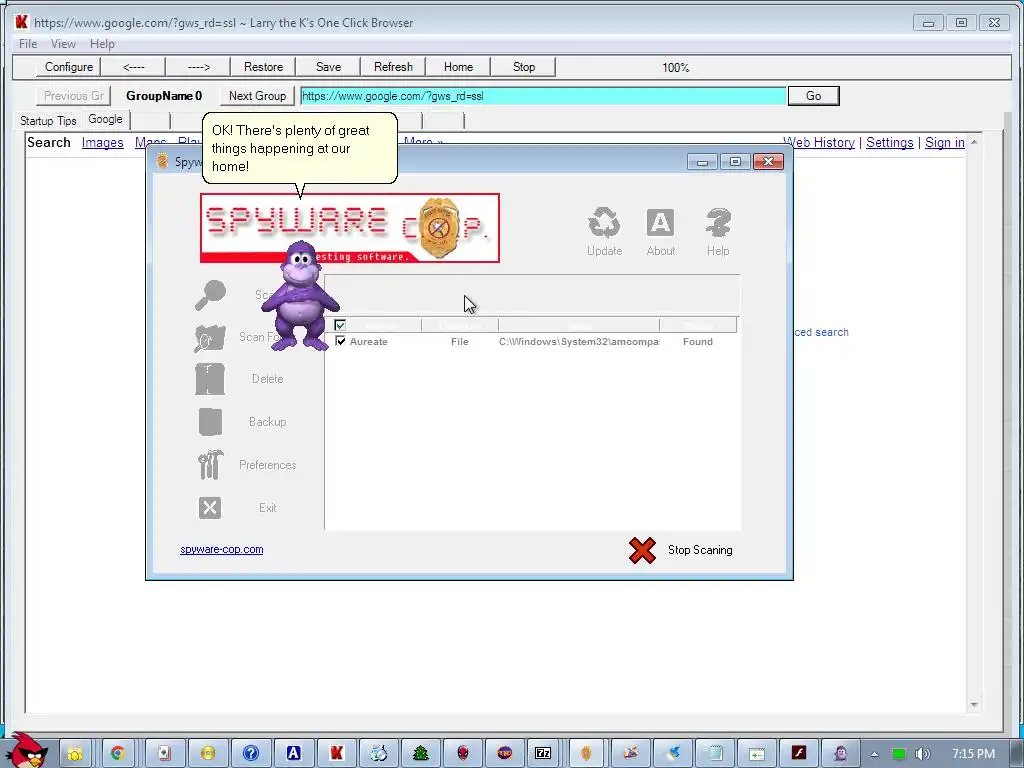This screenshot has width=1024, height=768.
Task: Select the Google tab
Action: click(106, 120)
